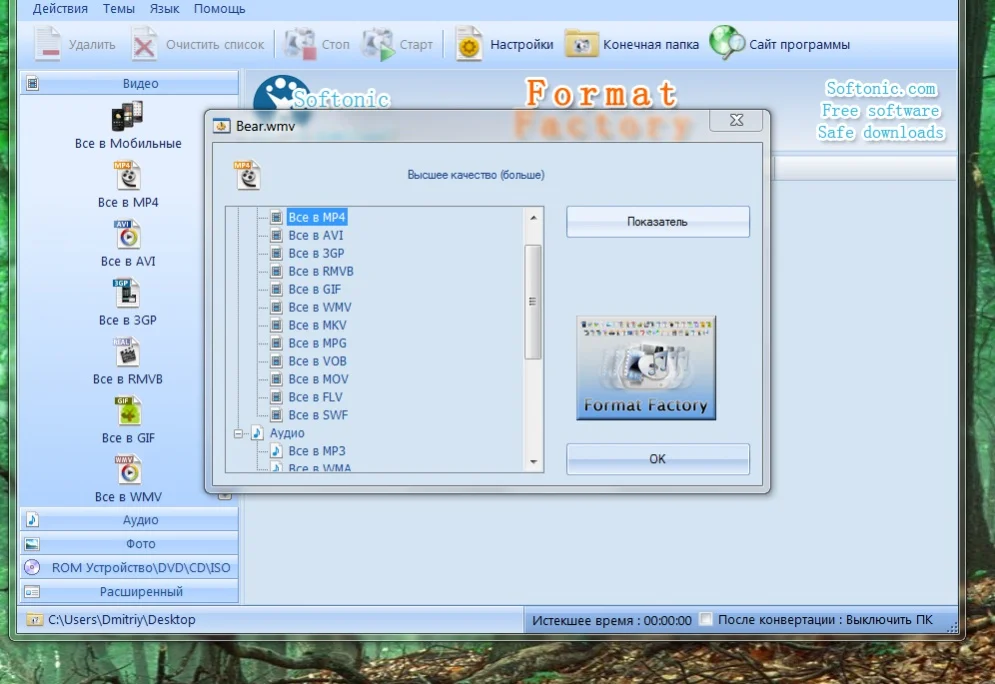Click the Стоп toolbar icon
The width and height of the screenshot is (995, 684).
tap(300, 44)
